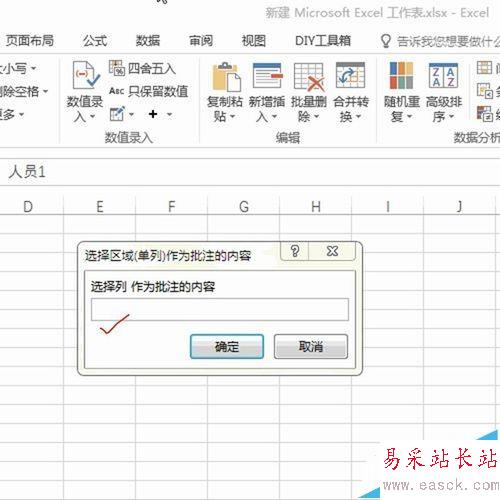Switch to the 页面布局 tab
The image size is (500, 500).
tap(30, 41)
